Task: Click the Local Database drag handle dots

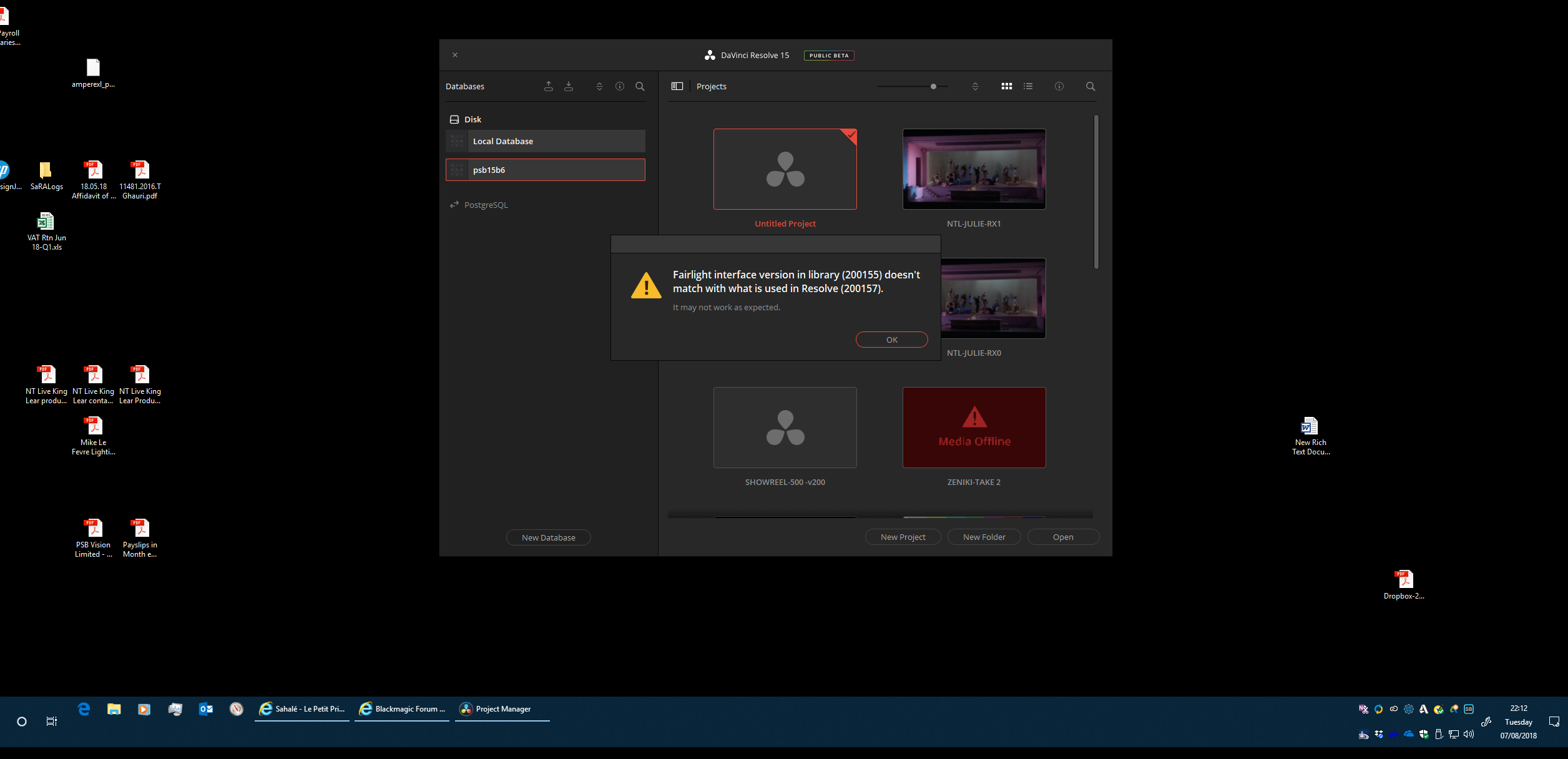Action: pos(457,141)
